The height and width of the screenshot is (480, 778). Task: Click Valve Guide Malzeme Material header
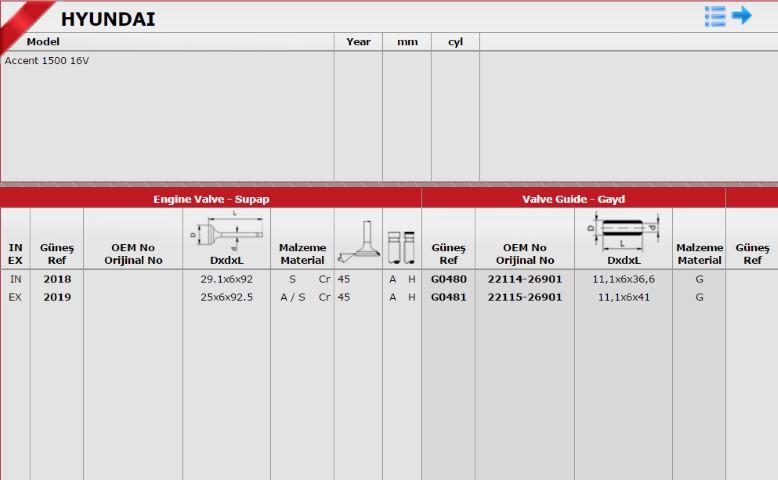pos(699,254)
